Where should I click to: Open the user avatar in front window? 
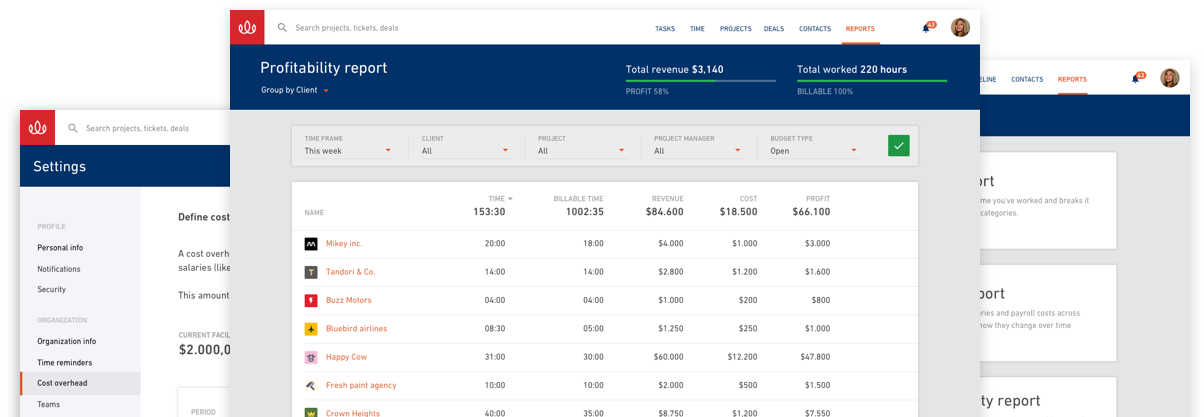click(x=960, y=28)
